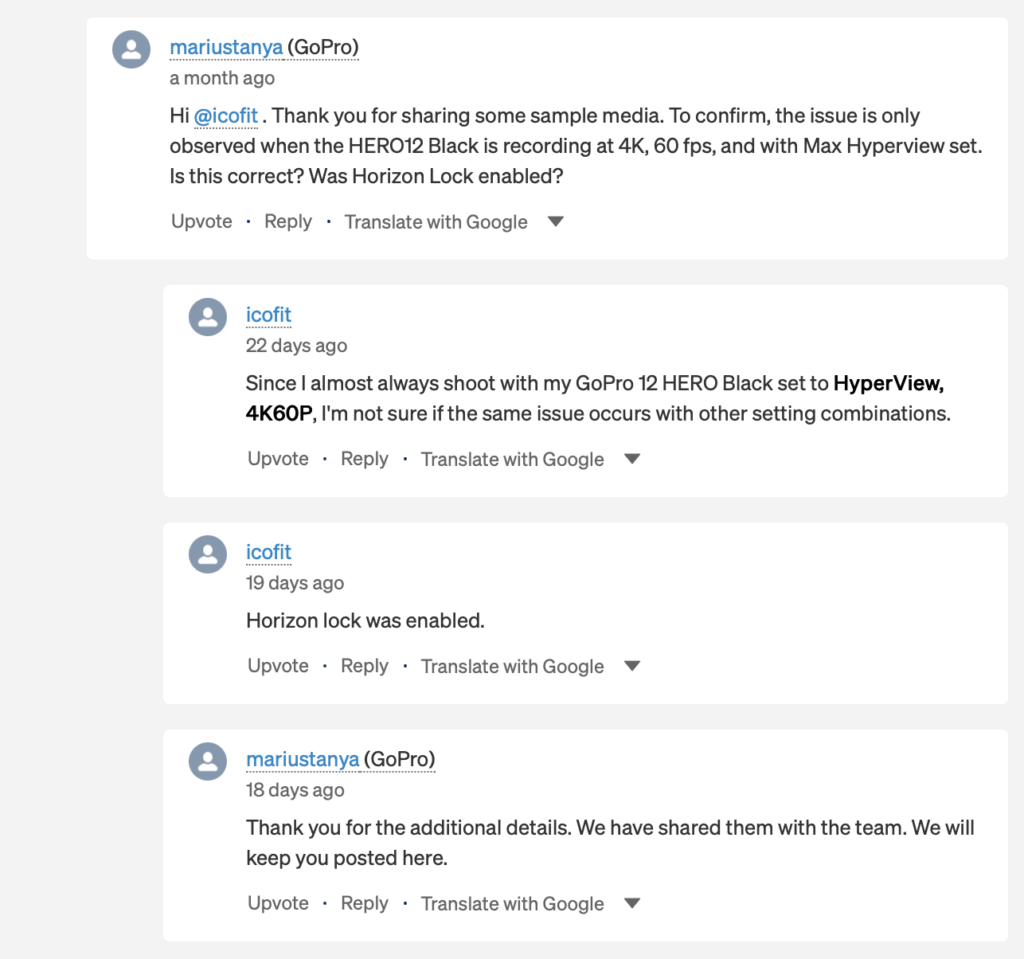1024x959 pixels.
Task: Open the dropdown arrow under the 'Horizon lock was enabled' reply
Action: 632,666
